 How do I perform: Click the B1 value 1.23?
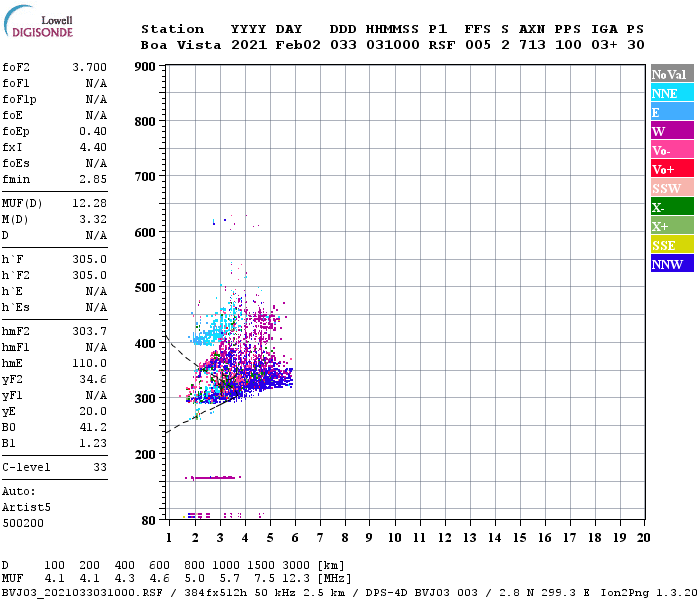(x=93, y=443)
